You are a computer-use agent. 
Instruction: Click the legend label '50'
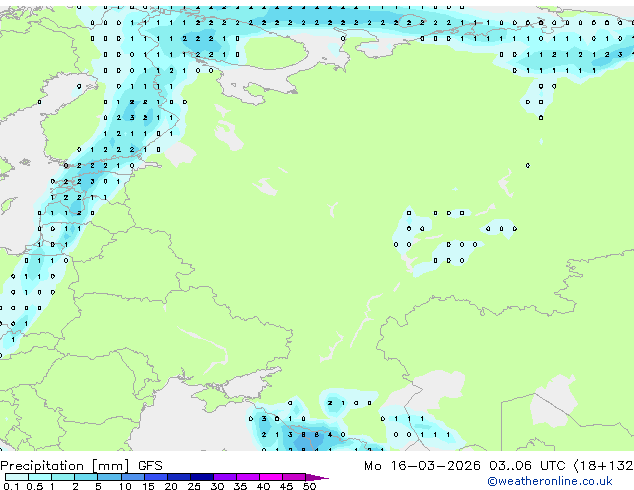tap(309, 486)
